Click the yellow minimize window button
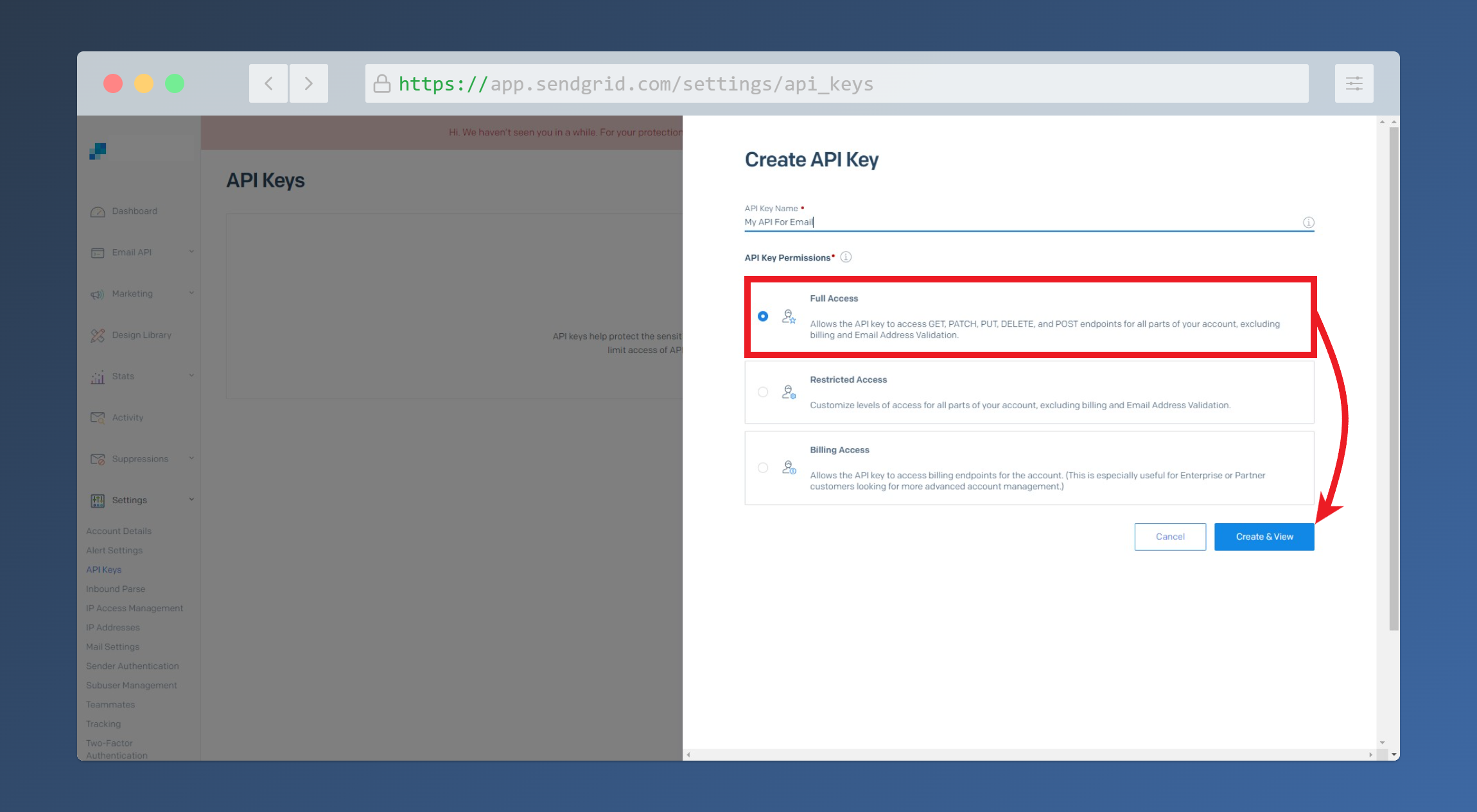 144,83
